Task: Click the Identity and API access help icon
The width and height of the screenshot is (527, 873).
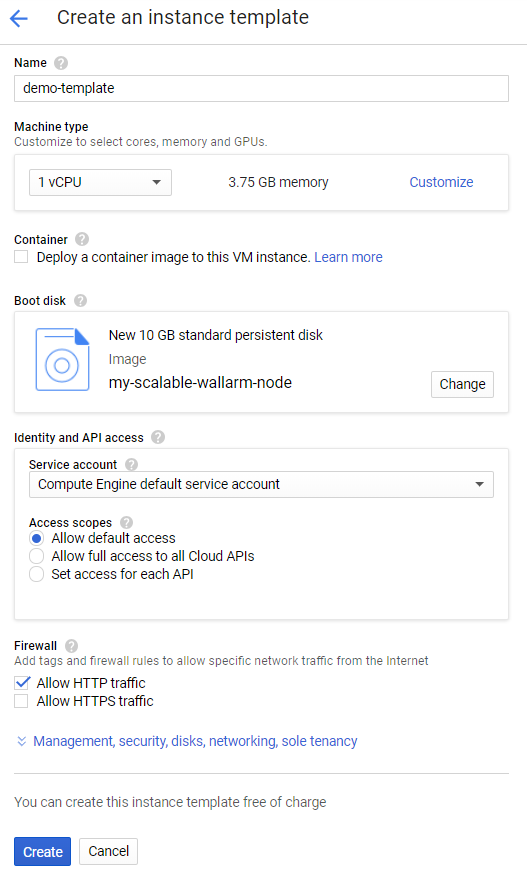Action: point(158,438)
